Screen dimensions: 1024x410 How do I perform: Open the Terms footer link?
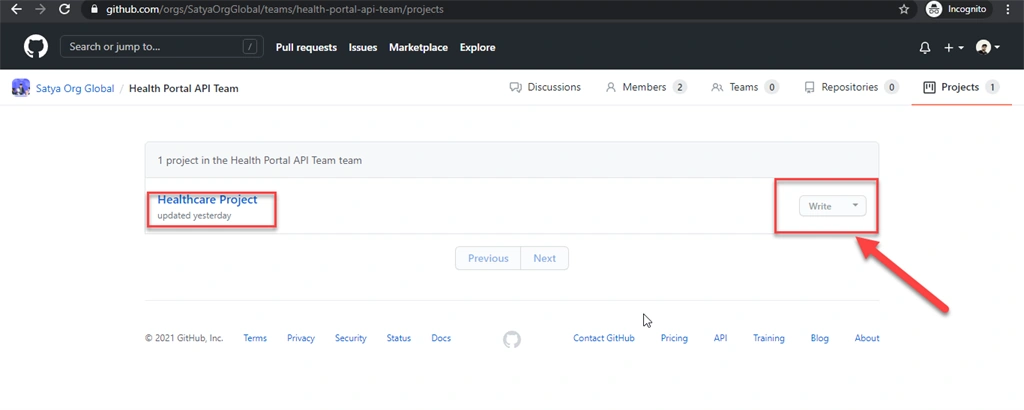[255, 338]
